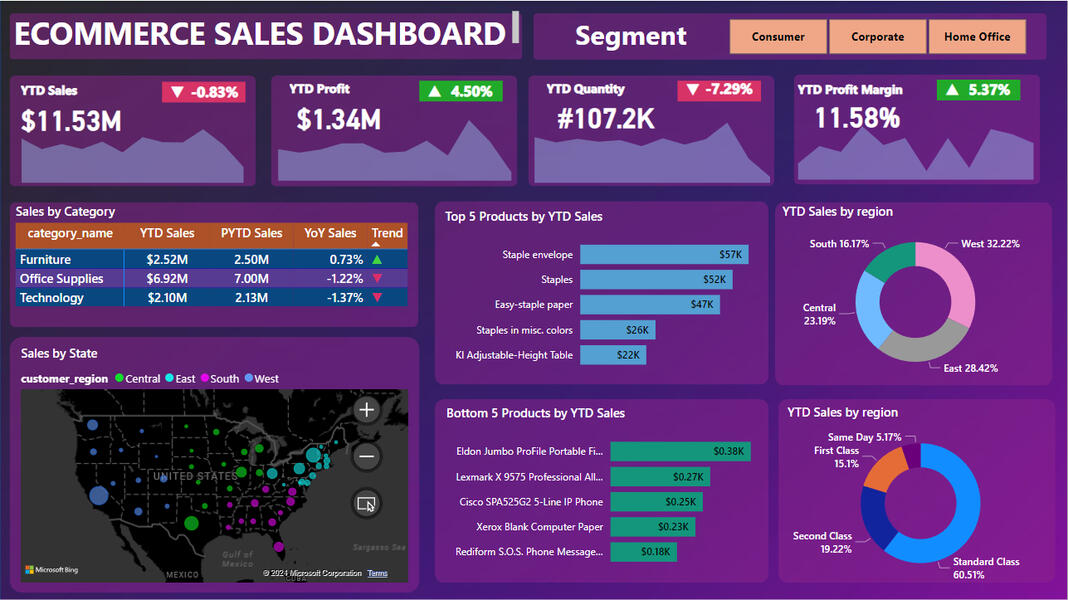Sort table by YTD Sales column header
The width and height of the screenshot is (1068, 600).
coord(167,234)
